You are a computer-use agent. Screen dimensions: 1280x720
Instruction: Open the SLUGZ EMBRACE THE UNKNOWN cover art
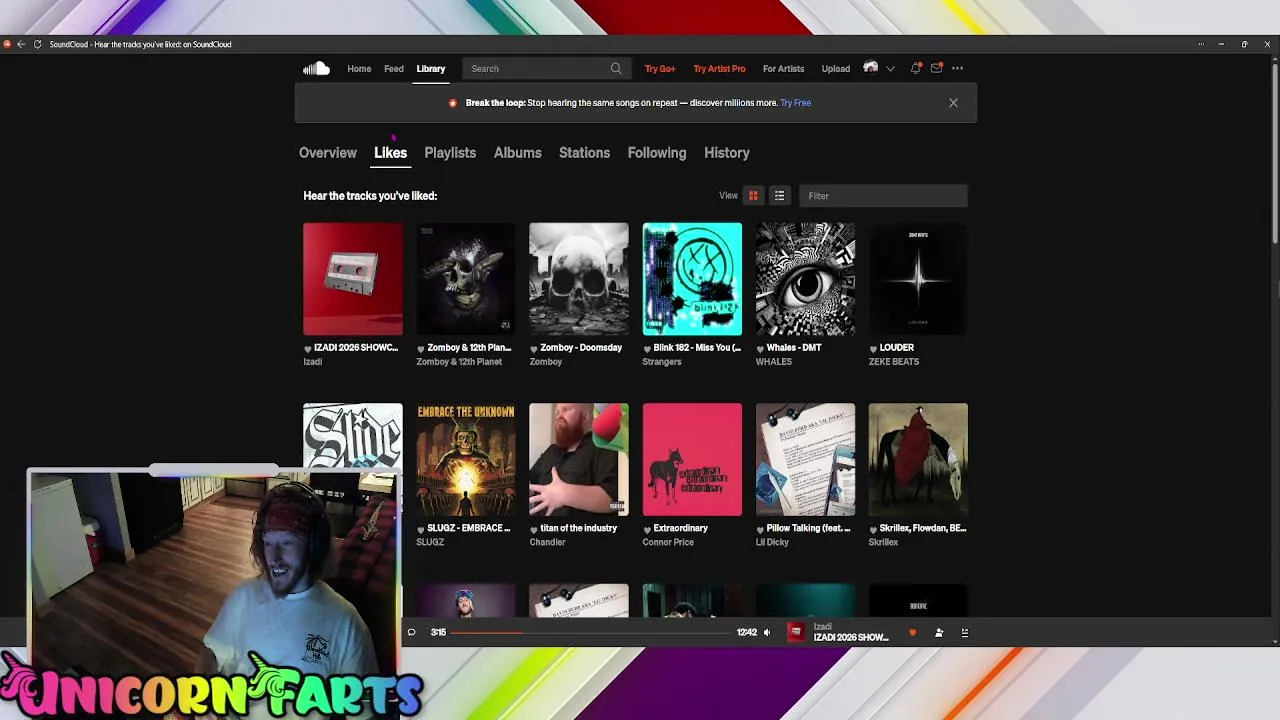466,460
